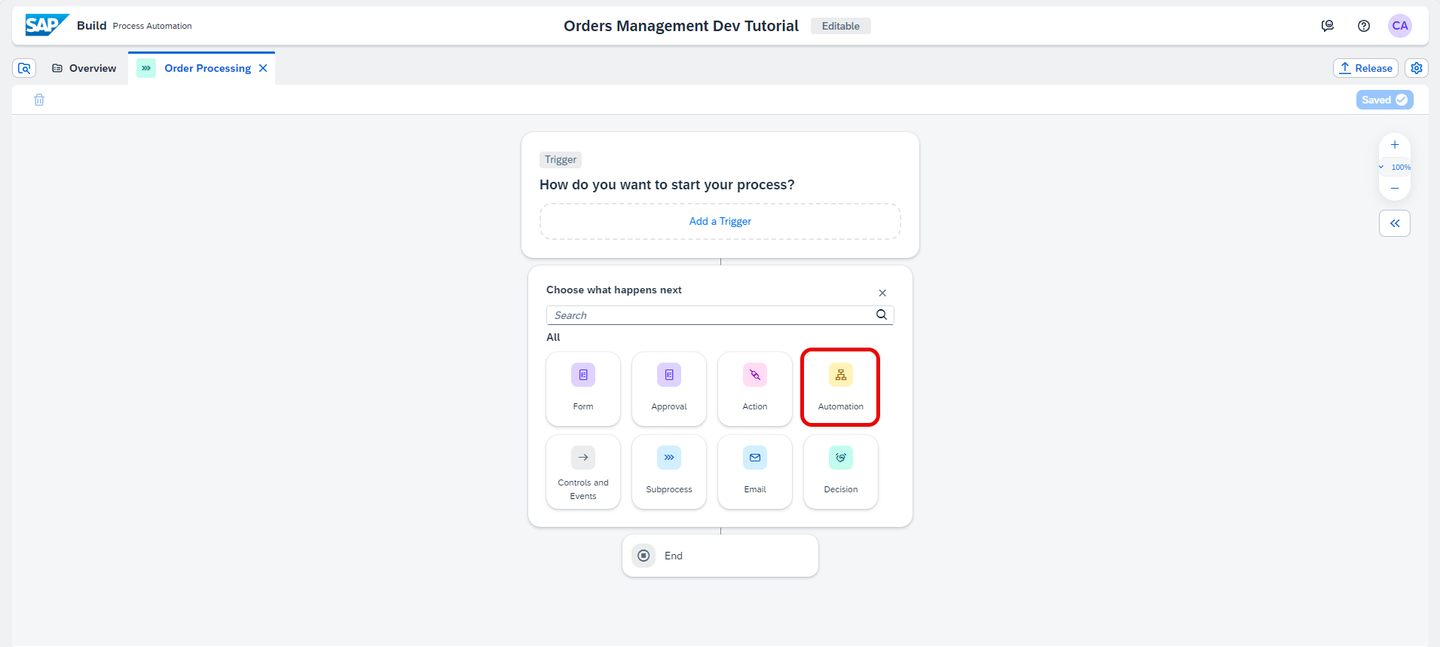1440x647 pixels.
Task: Click the All category label
Action: pos(553,337)
